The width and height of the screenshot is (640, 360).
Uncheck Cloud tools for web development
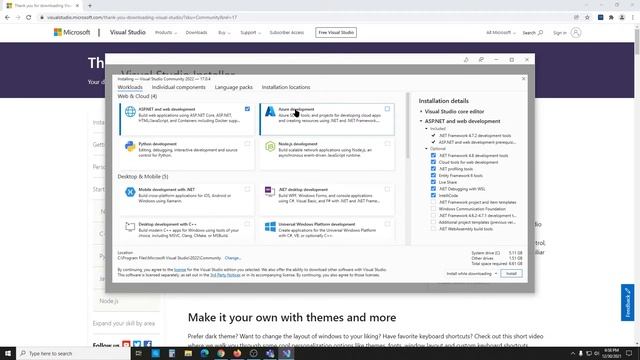(433, 162)
